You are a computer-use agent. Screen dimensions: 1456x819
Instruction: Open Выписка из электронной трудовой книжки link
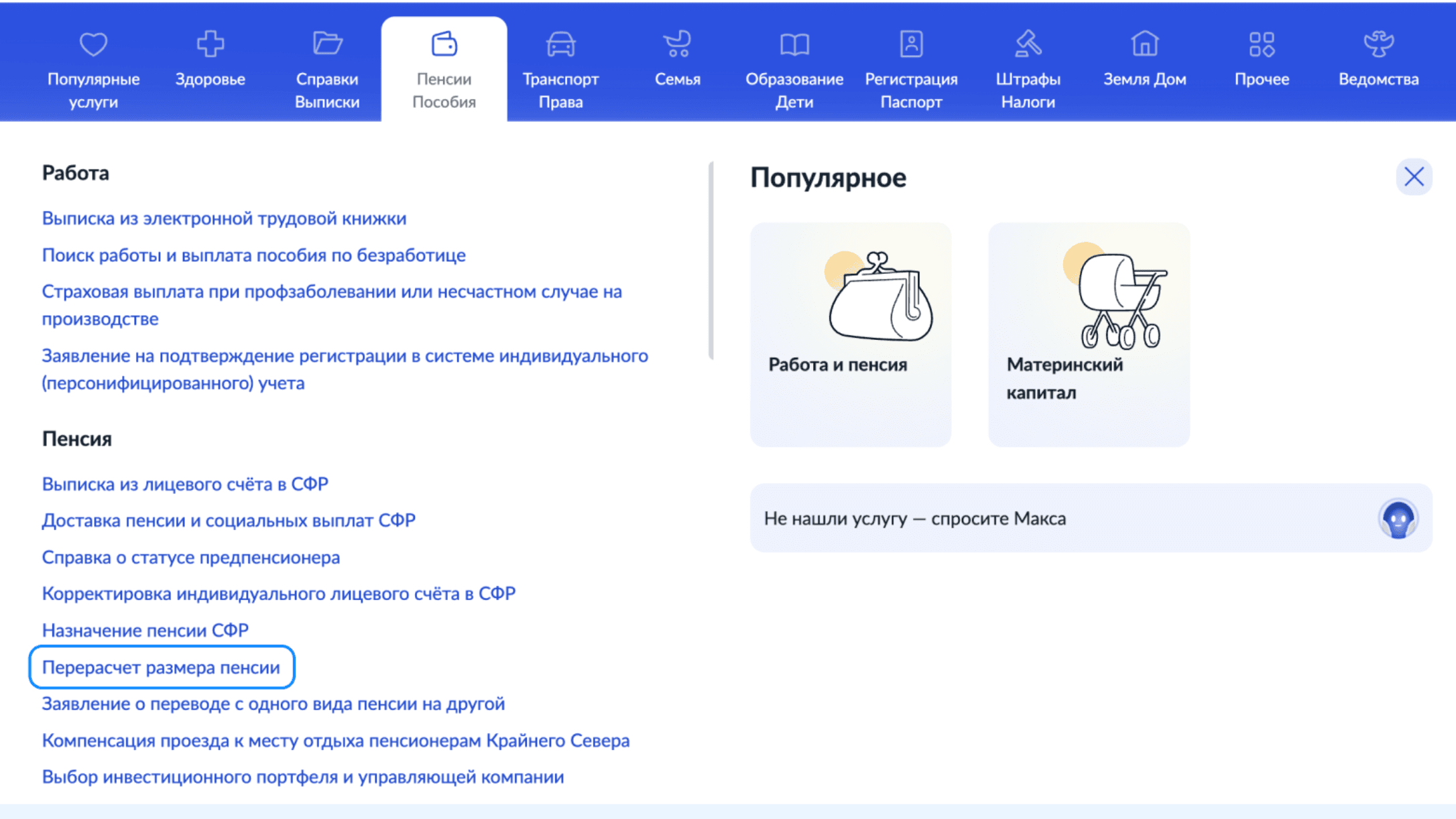click(224, 218)
